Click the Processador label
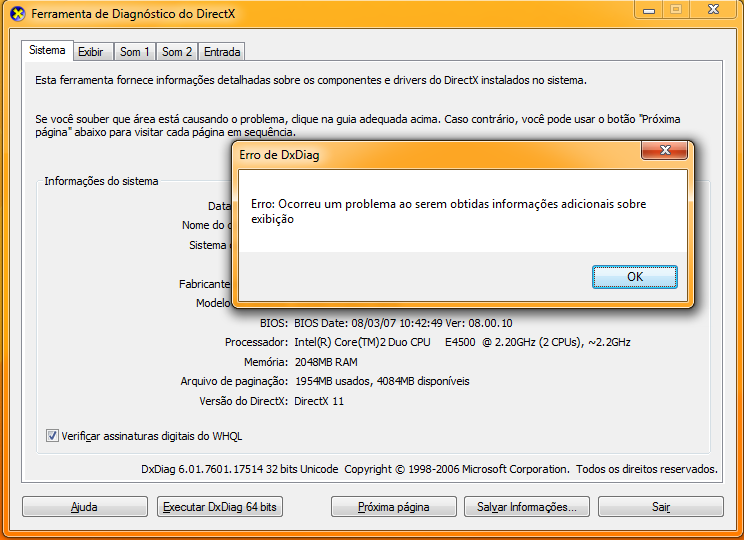This screenshot has width=744, height=540. pos(256,342)
